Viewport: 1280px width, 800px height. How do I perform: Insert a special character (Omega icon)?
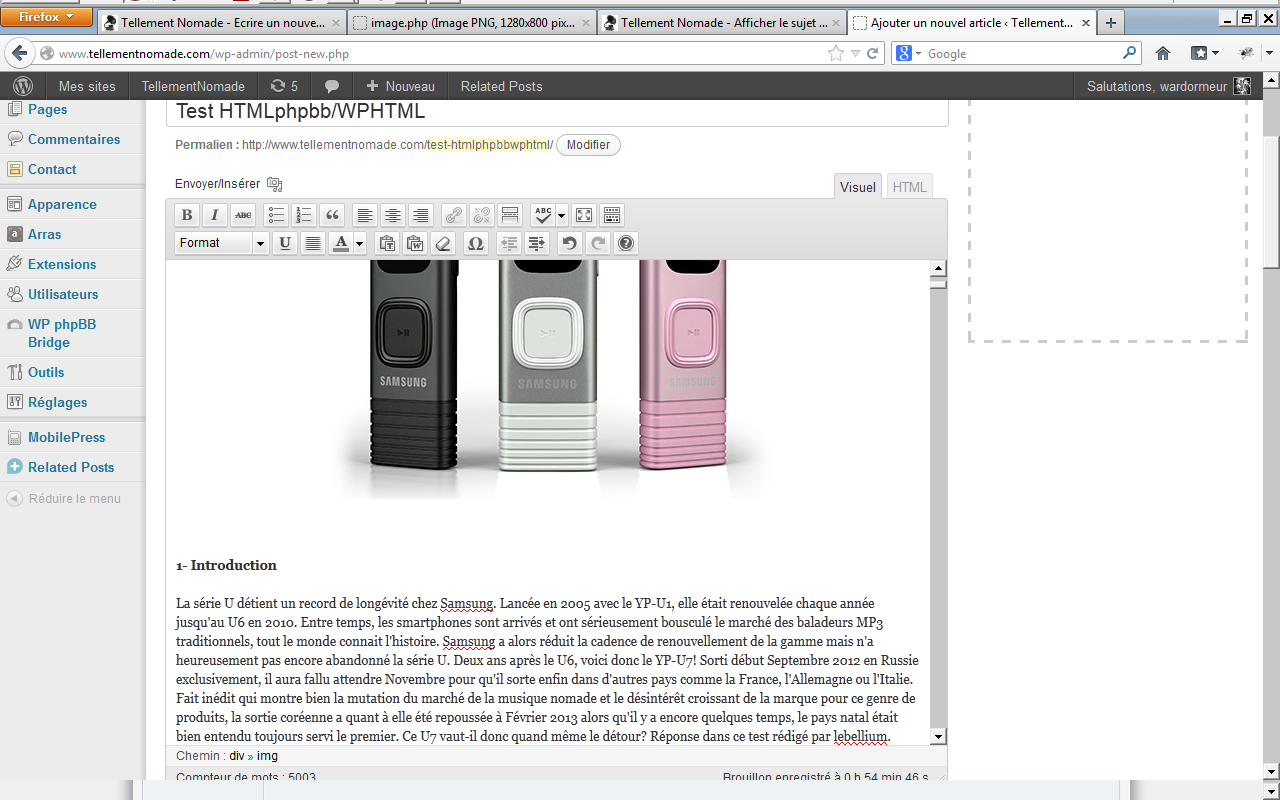(x=476, y=243)
